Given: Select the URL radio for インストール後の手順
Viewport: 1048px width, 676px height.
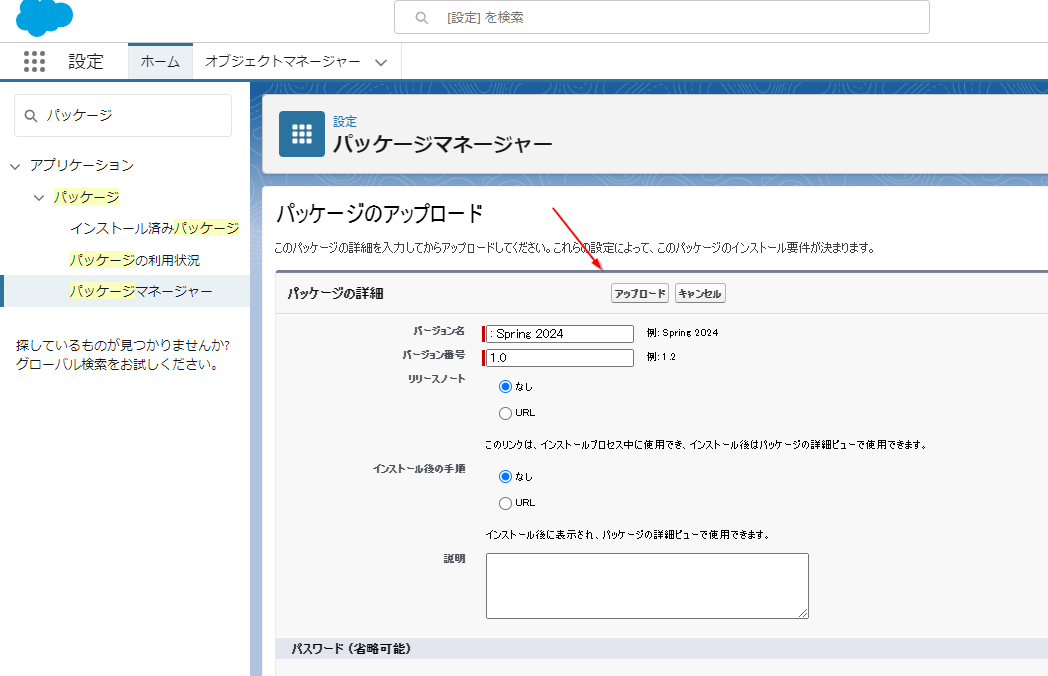Looking at the screenshot, I should pyautogui.click(x=505, y=503).
